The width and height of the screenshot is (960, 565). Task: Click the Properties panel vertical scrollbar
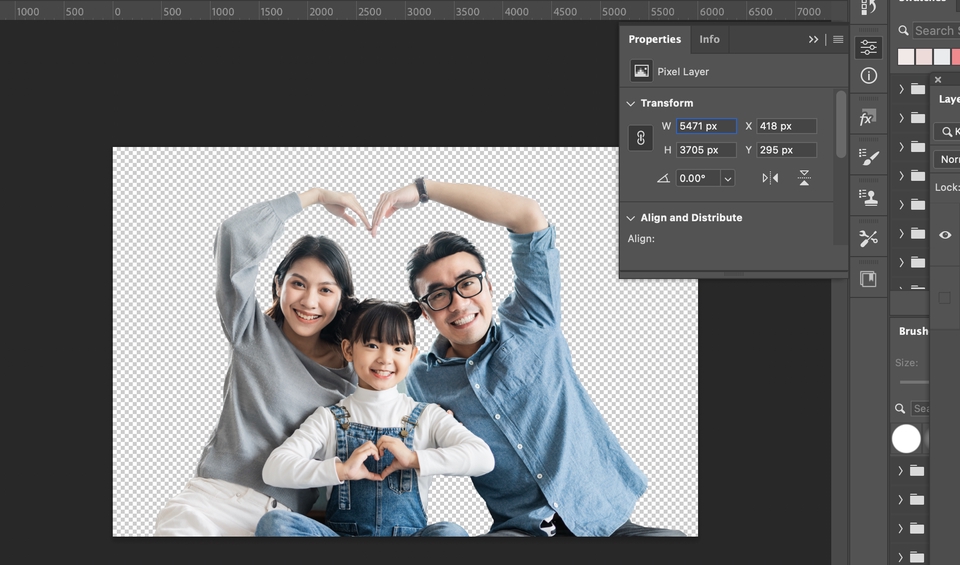[841, 124]
